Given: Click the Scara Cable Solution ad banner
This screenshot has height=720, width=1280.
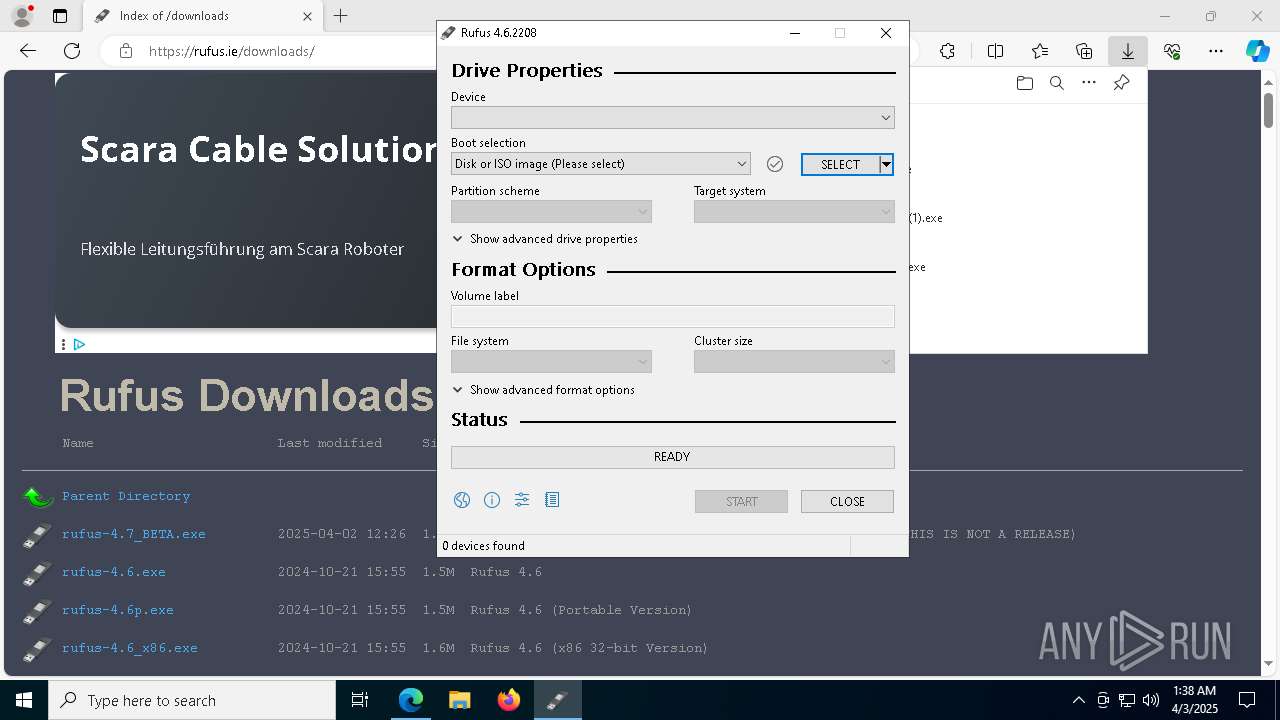Looking at the screenshot, I should coord(246,200).
